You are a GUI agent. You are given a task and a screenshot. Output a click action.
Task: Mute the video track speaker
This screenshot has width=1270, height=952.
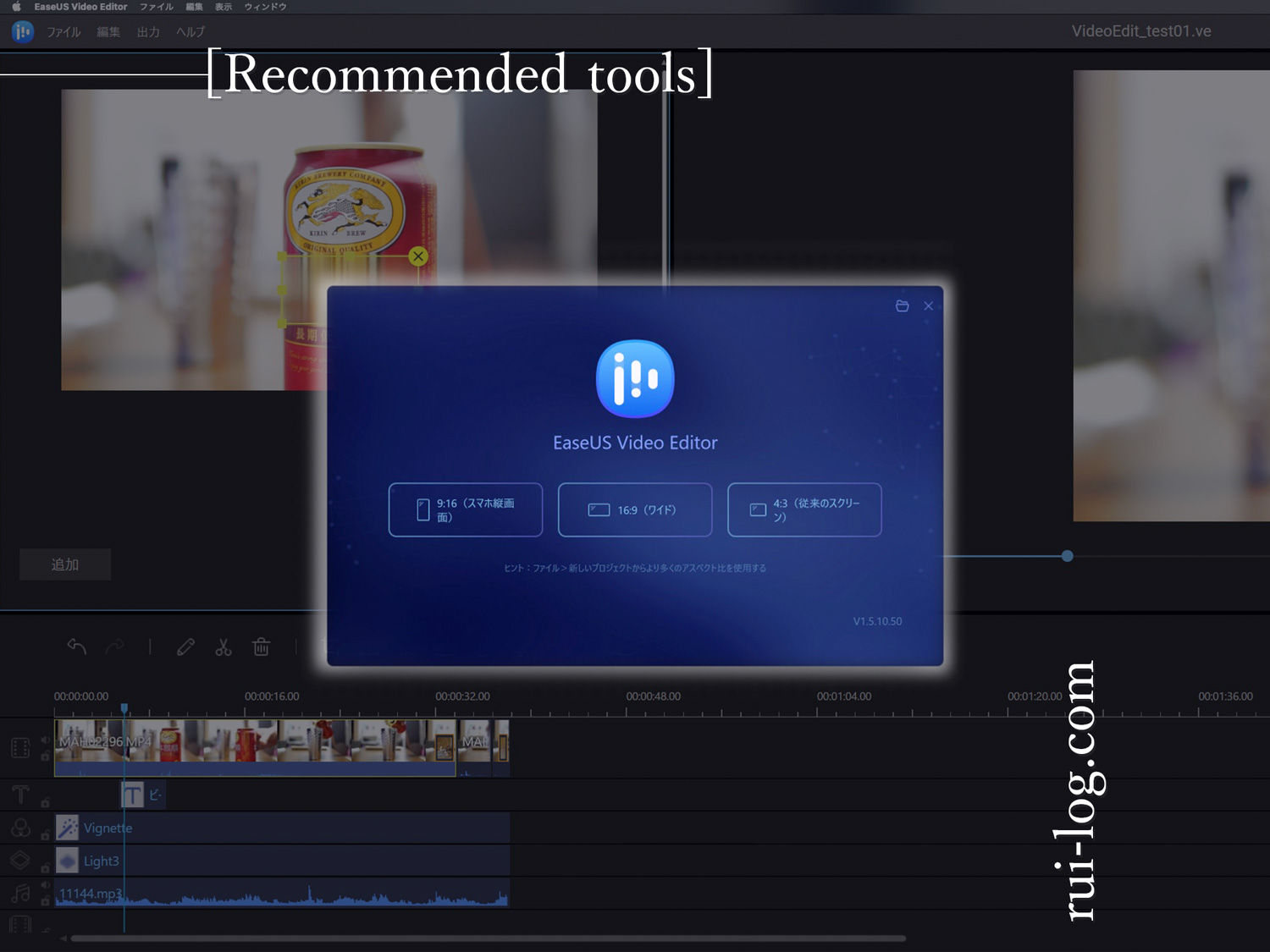click(45, 740)
